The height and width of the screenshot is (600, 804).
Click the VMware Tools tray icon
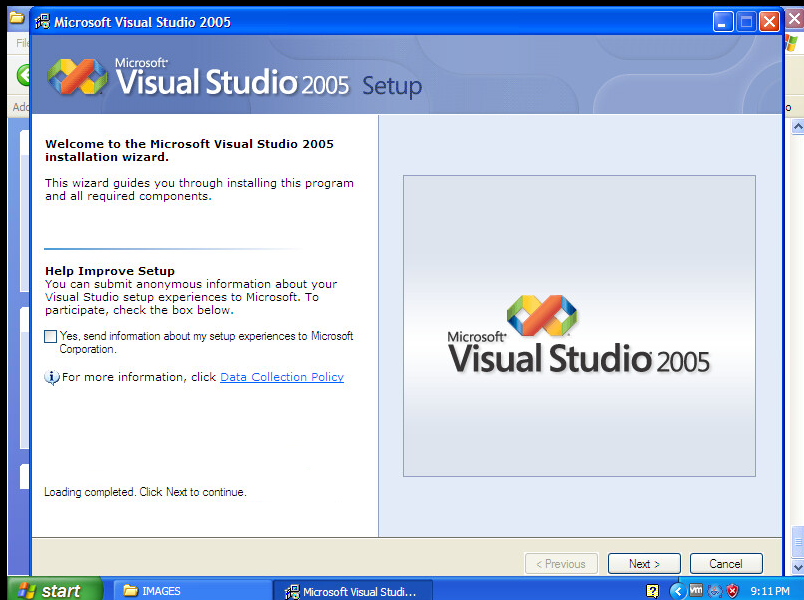pyautogui.click(x=696, y=590)
